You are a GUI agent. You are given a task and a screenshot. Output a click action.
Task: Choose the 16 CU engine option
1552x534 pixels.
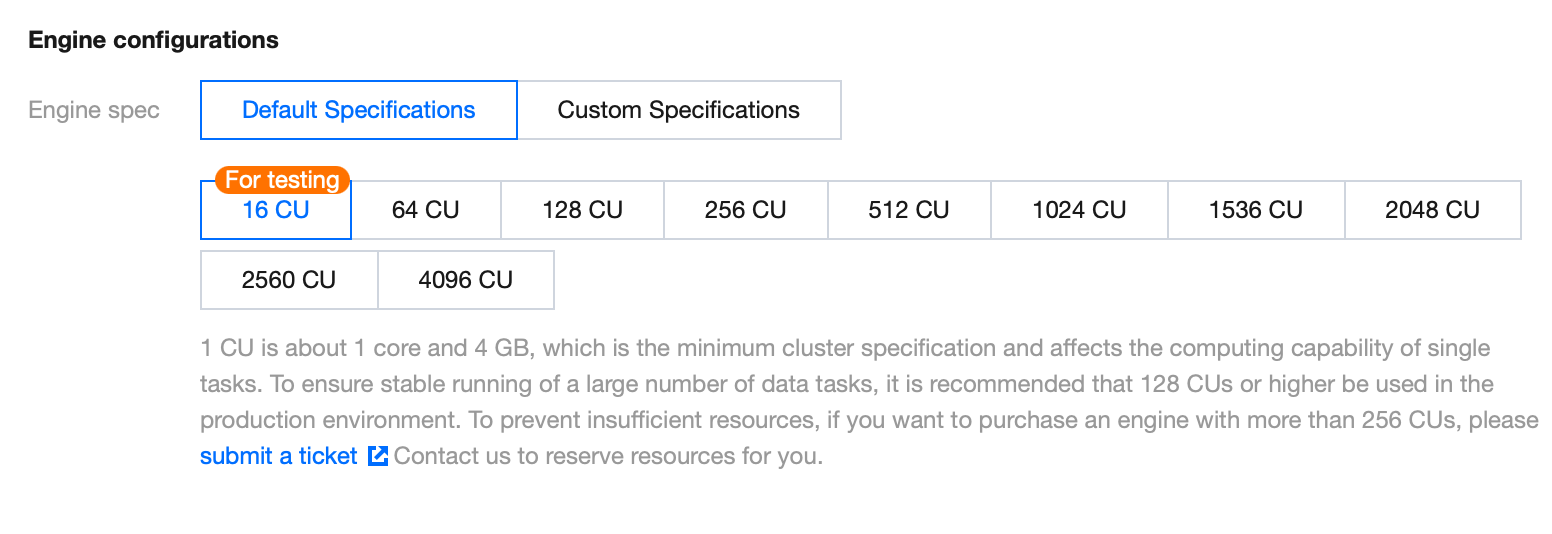(276, 211)
